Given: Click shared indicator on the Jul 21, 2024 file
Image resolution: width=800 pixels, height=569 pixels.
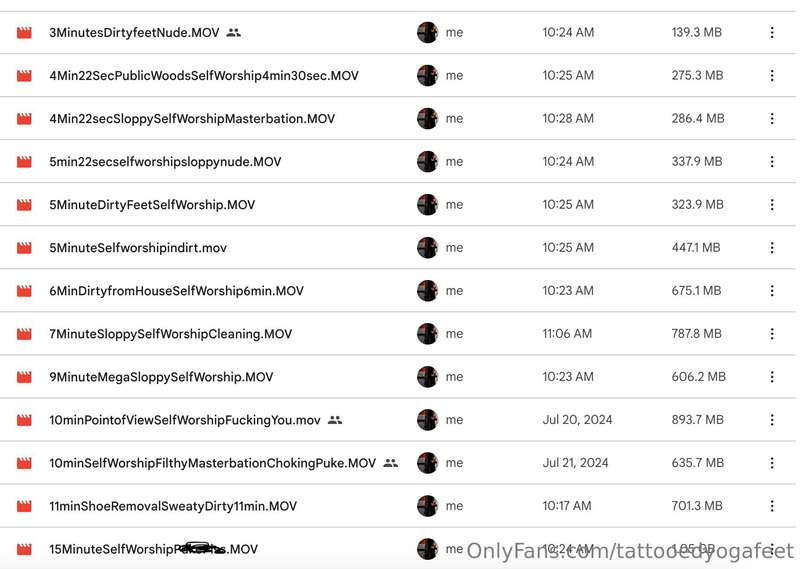Looking at the screenshot, I should click(x=390, y=463).
